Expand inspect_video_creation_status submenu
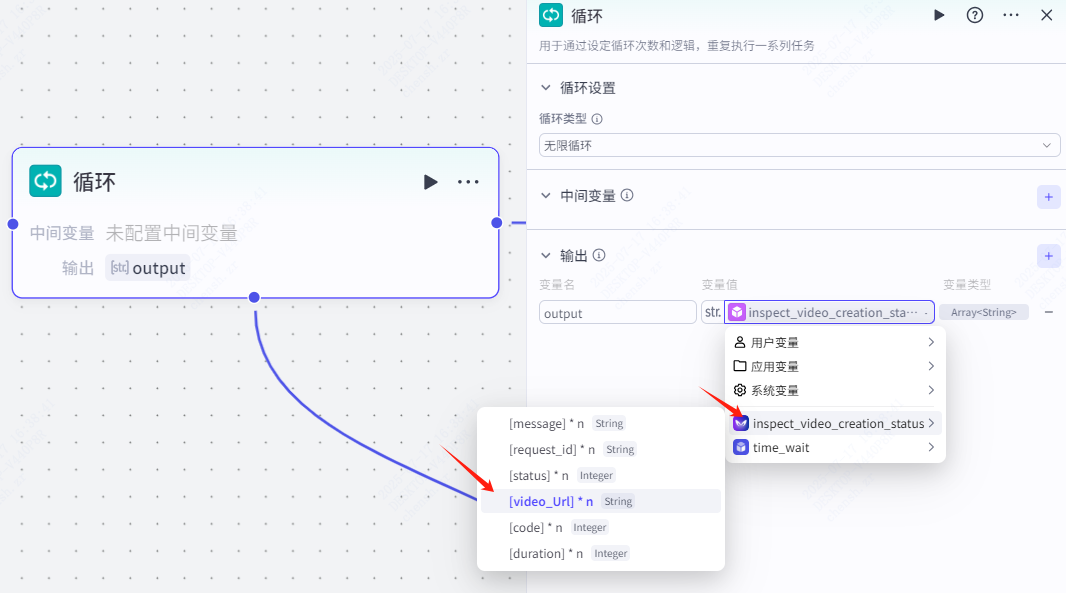The width and height of the screenshot is (1066, 593). click(x=836, y=423)
